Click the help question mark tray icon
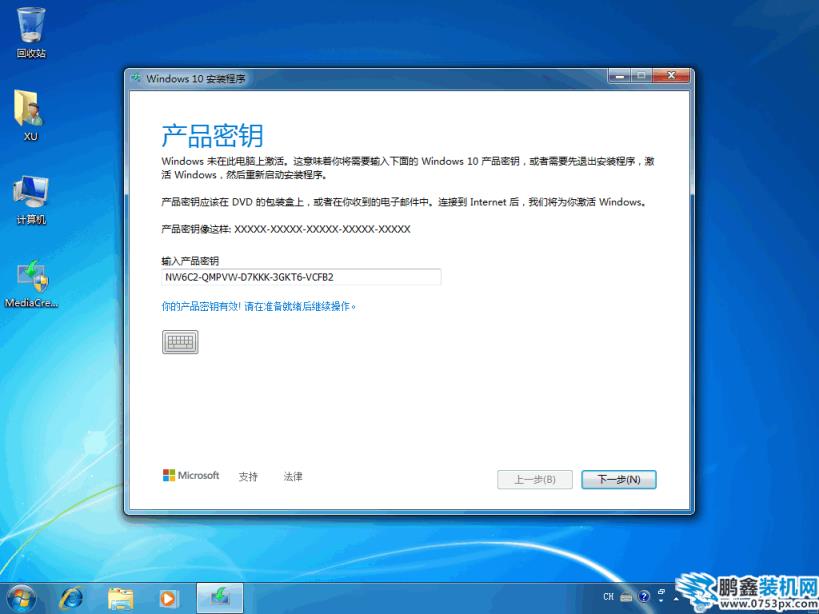This screenshot has width=819, height=614. click(x=644, y=597)
